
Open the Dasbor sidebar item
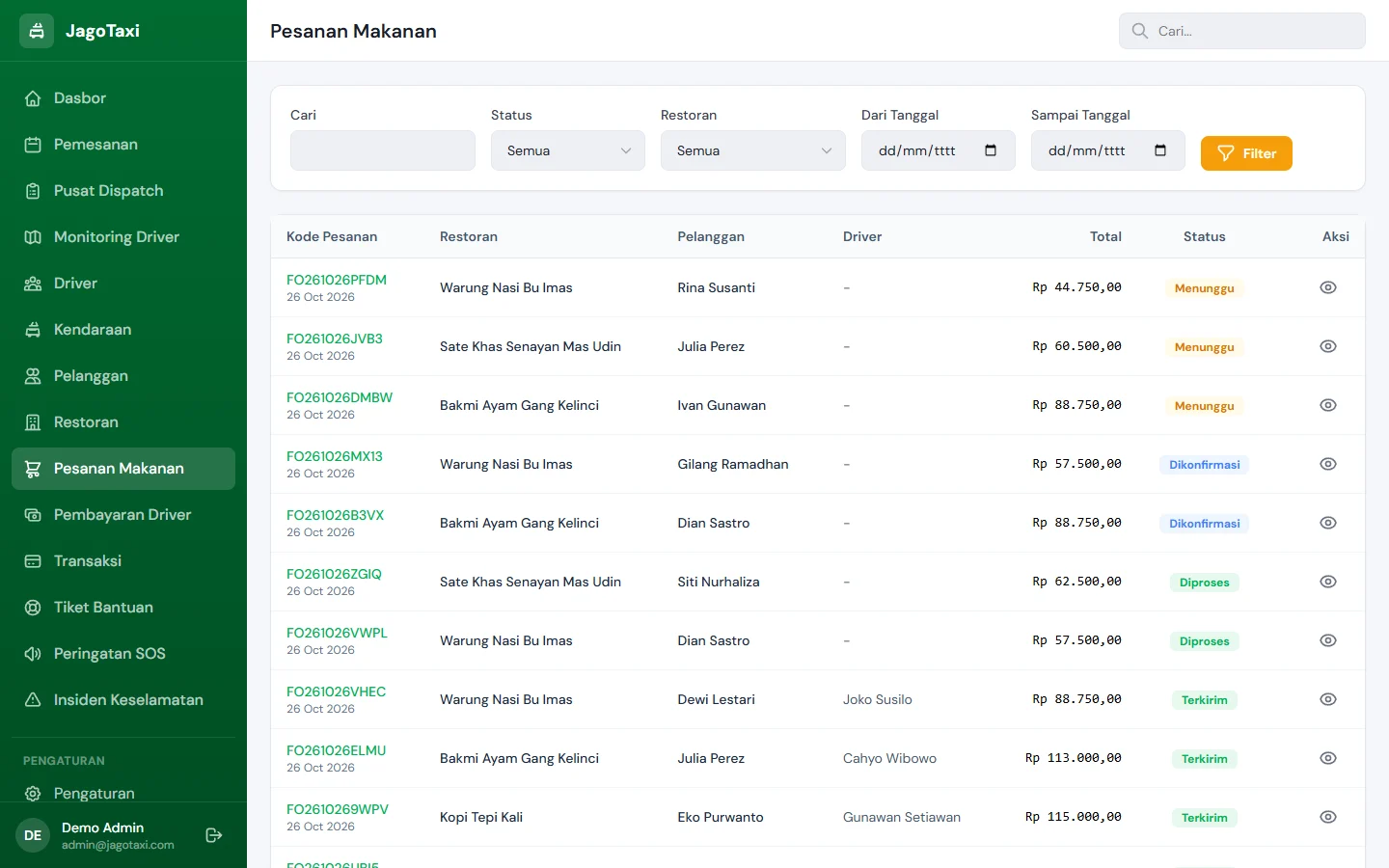123,98
